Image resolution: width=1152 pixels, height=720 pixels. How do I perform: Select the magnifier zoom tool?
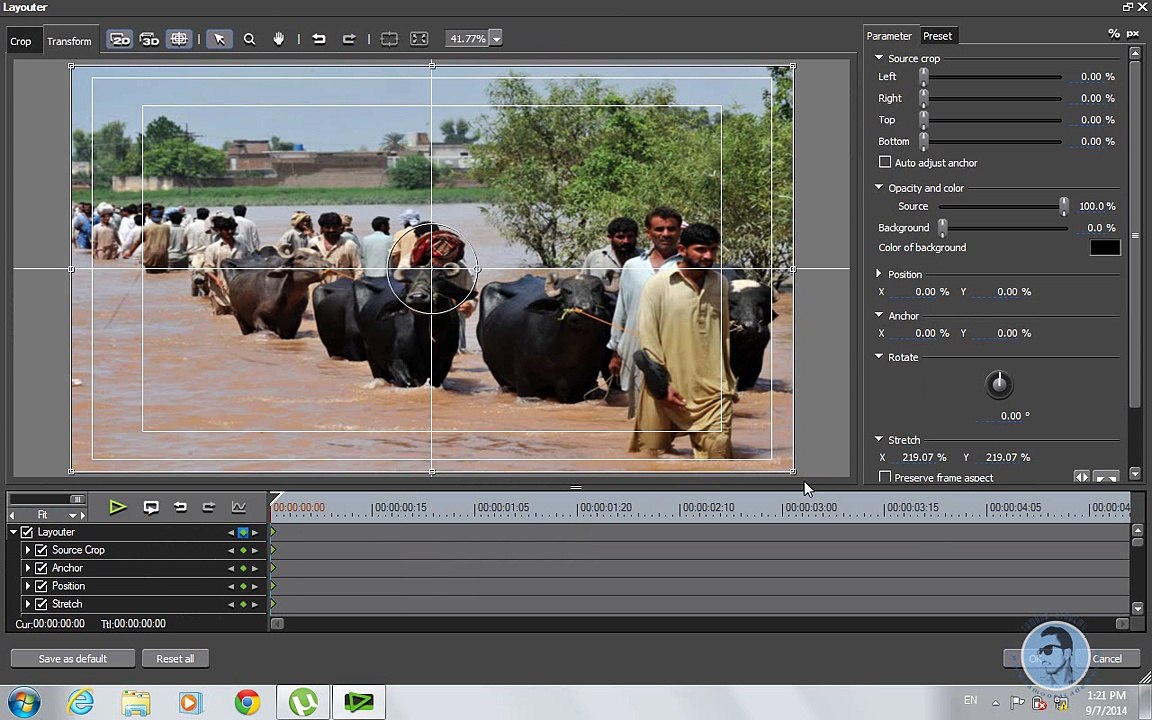(x=249, y=39)
